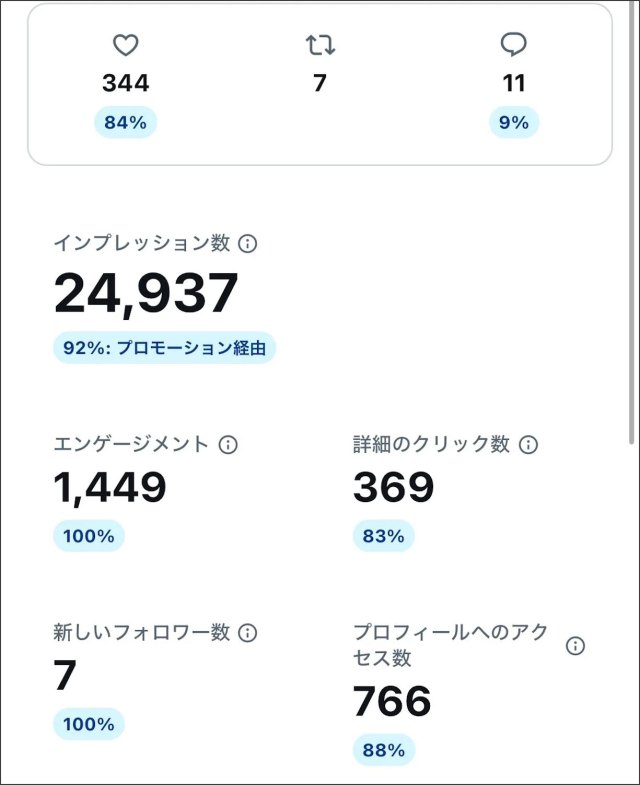Click the 9% badge under replies
The height and width of the screenshot is (785, 640).
click(514, 123)
